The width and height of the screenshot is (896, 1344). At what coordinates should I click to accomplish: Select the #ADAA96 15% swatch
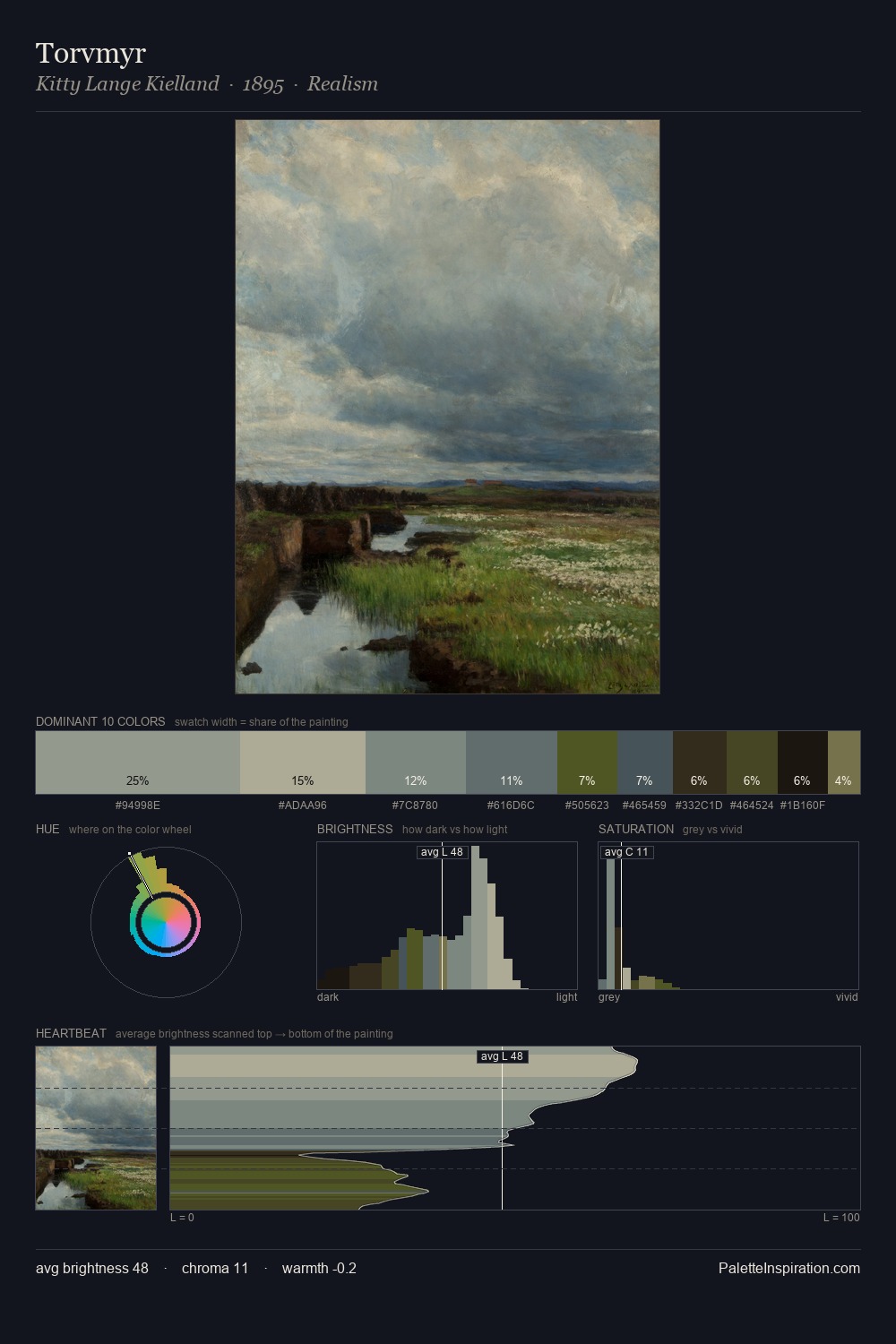click(x=303, y=762)
